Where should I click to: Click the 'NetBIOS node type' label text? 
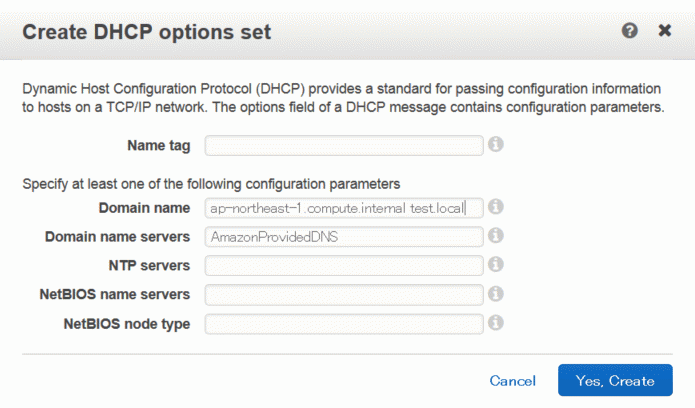click(127, 324)
